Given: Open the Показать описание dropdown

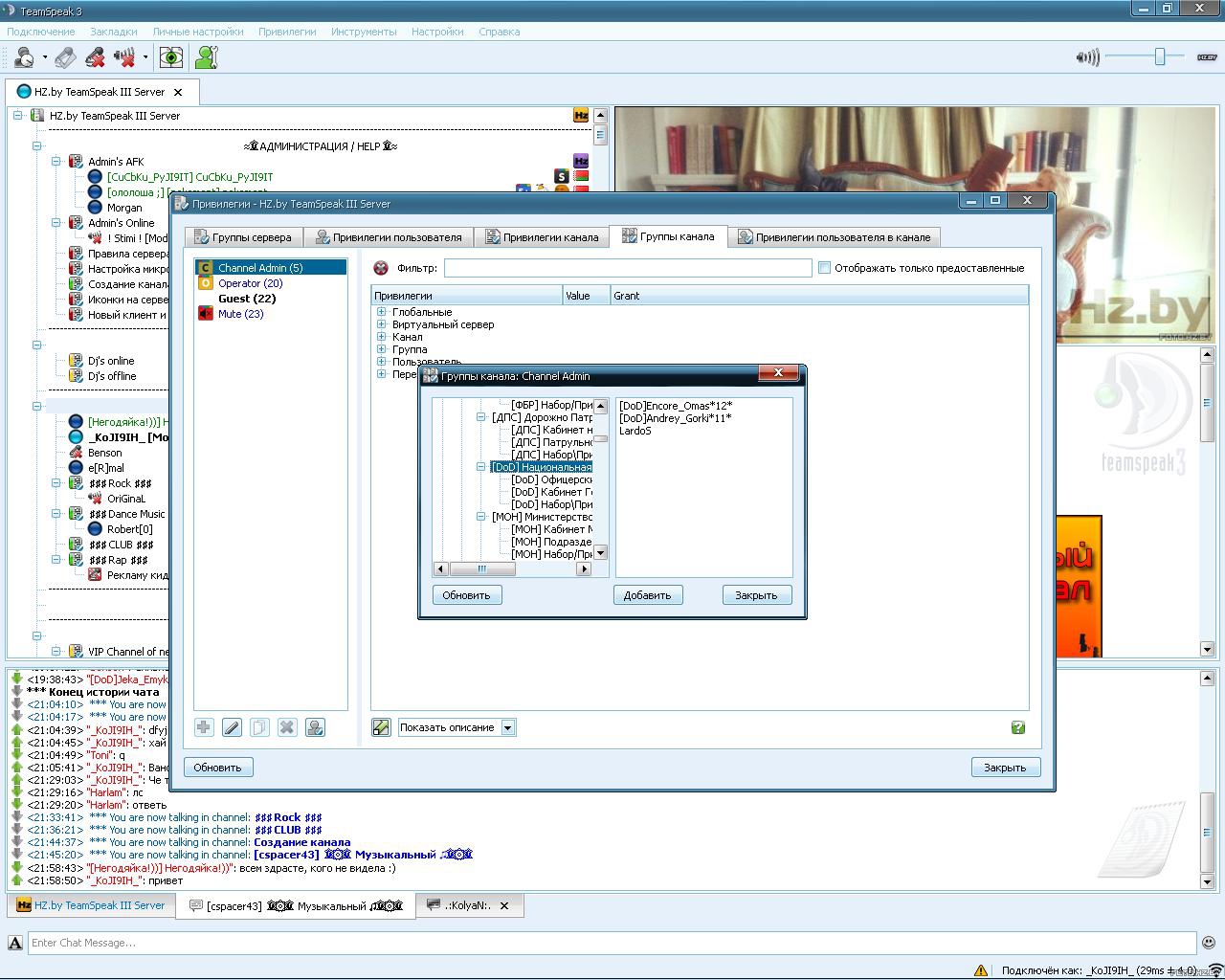Looking at the screenshot, I should click(x=457, y=727).
